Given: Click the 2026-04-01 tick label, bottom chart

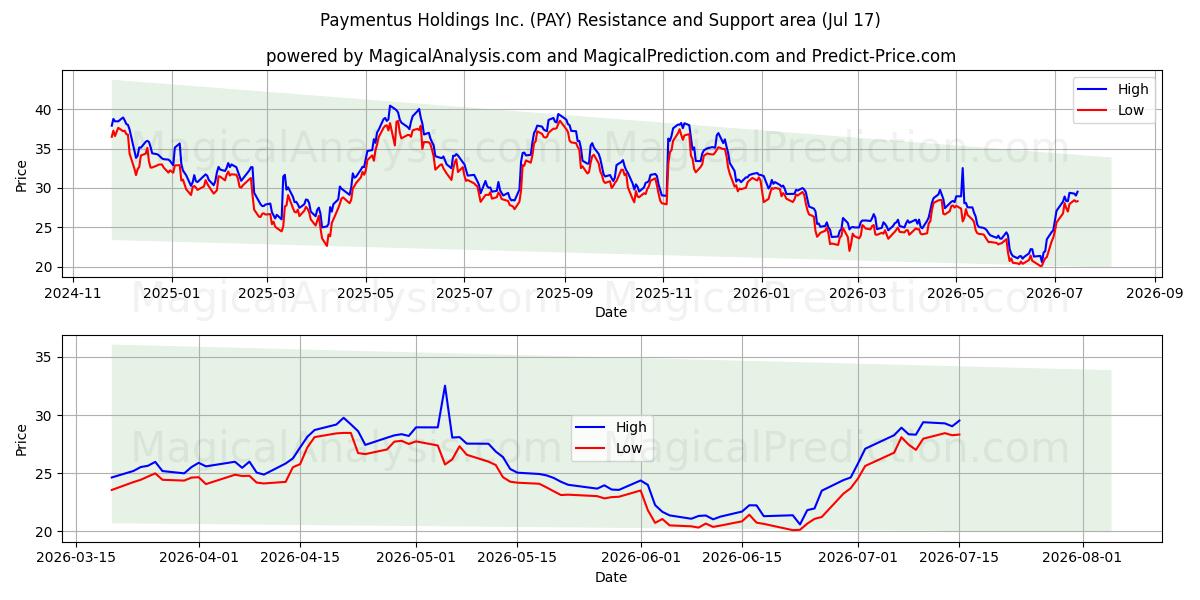Looking at the screenshot, I should coord(199,559).
